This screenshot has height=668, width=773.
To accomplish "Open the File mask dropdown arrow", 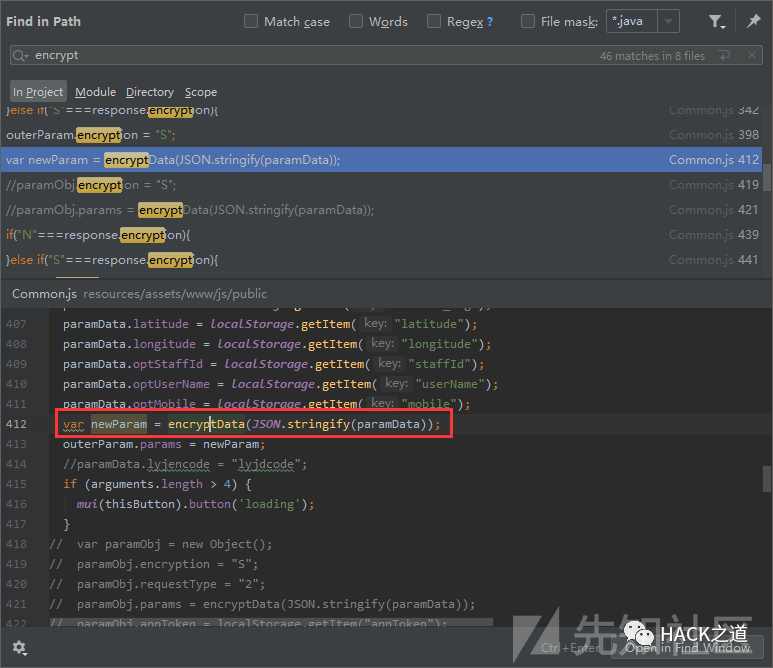I will point(668,21).
